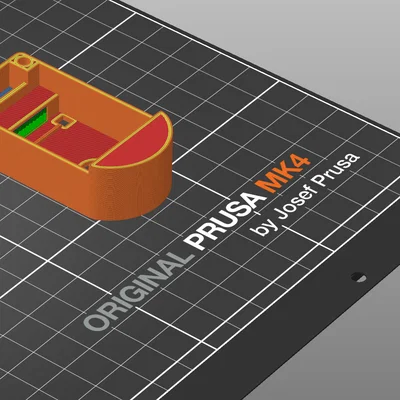Click the green infill section inside the model
This screenshot has height=400, width=400.
pyautogui.click(x=32, y=123)
